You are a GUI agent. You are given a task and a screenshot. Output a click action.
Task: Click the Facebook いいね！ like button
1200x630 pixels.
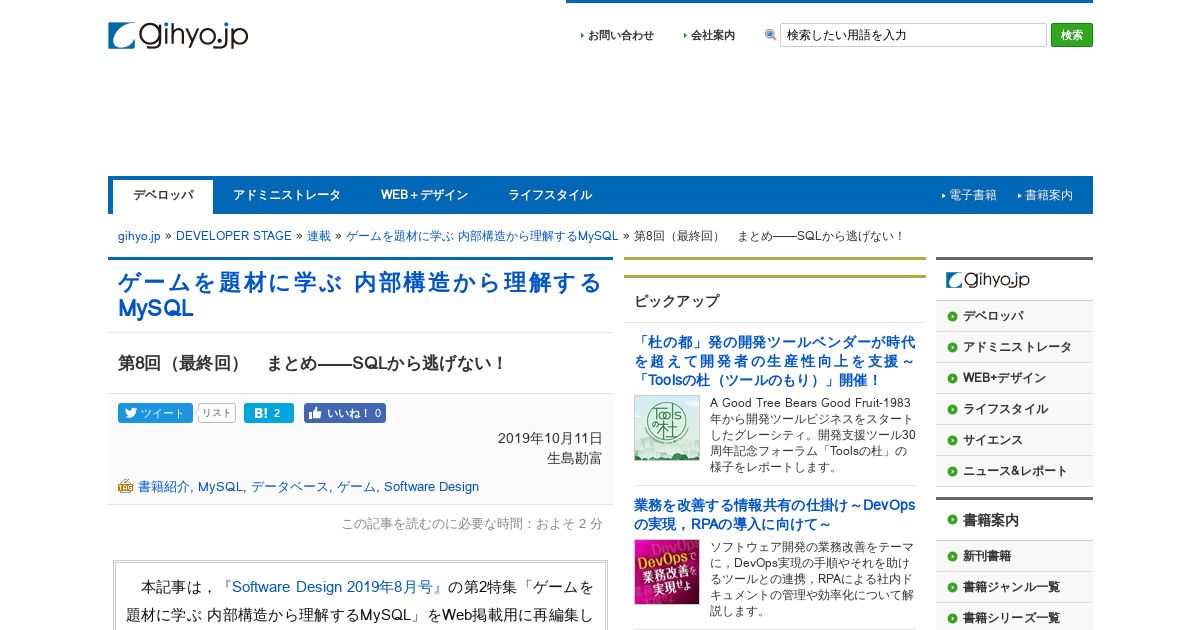[x=345, y=413]
